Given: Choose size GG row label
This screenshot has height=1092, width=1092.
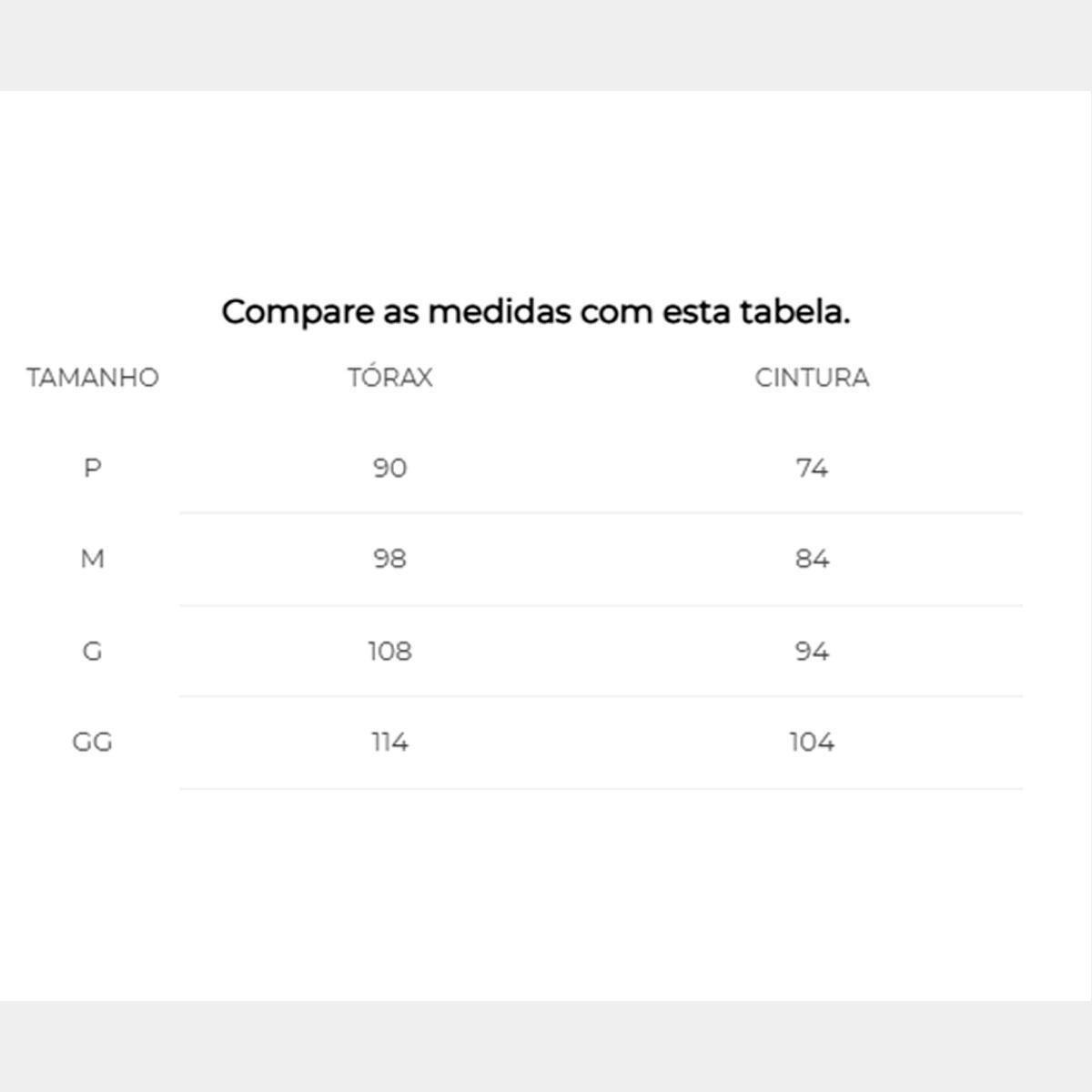Looking at the screenshot, I should point(92,743).
